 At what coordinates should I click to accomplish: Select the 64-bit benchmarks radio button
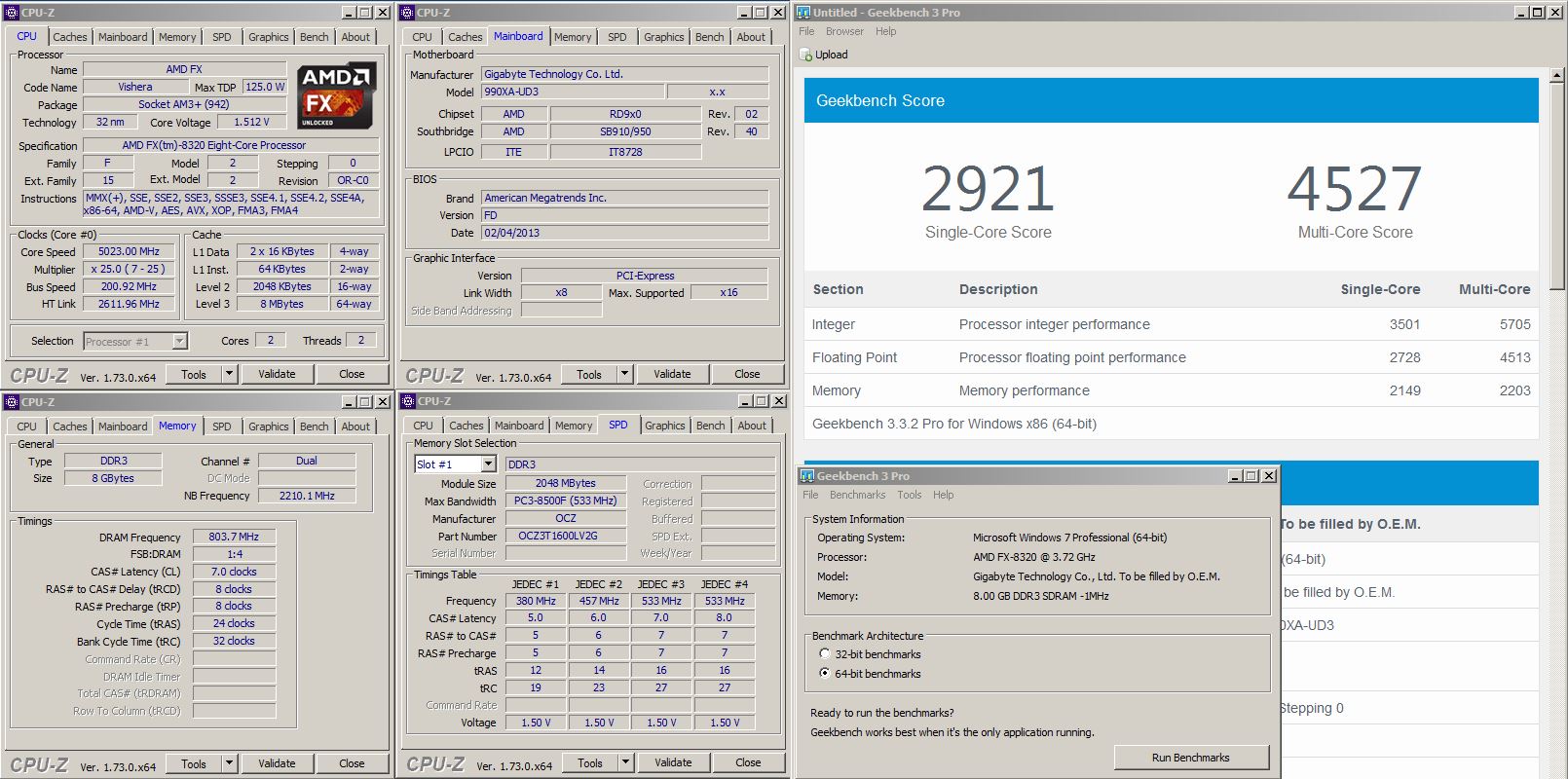tap(825, 674)
